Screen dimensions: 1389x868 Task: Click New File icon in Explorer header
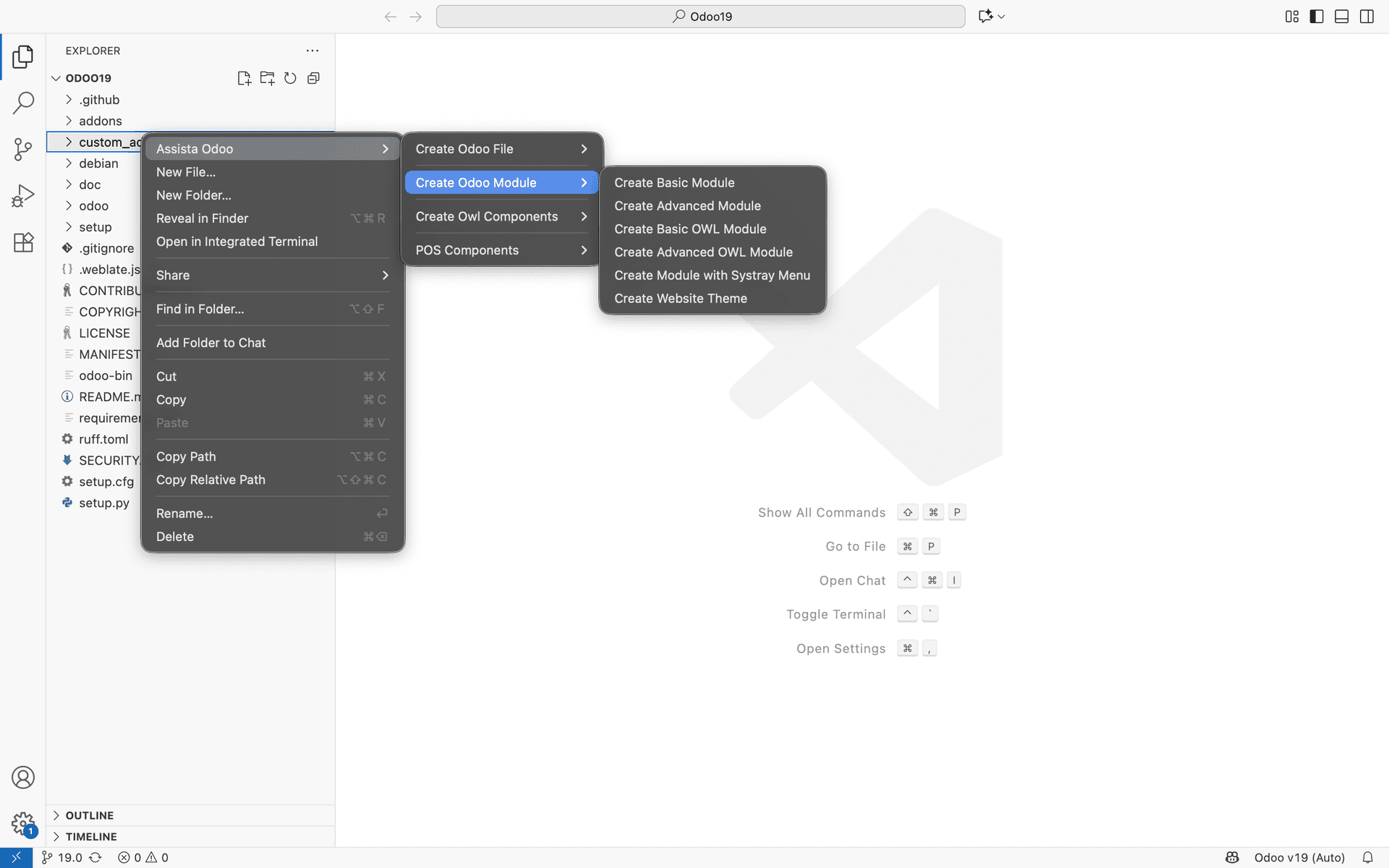pyautogui.click(x=244, y=78)
